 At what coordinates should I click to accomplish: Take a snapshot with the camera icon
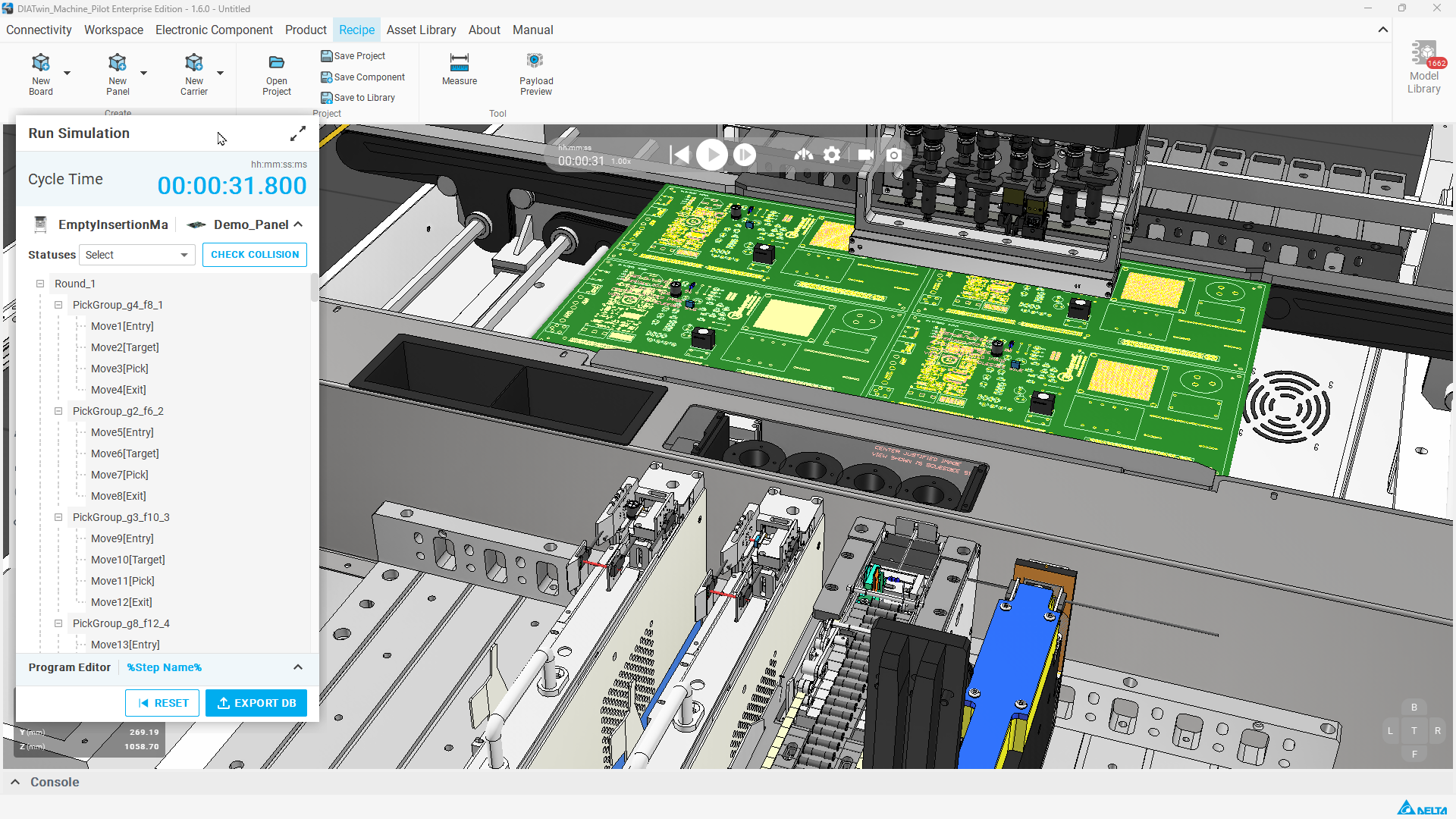pos(894,155)
